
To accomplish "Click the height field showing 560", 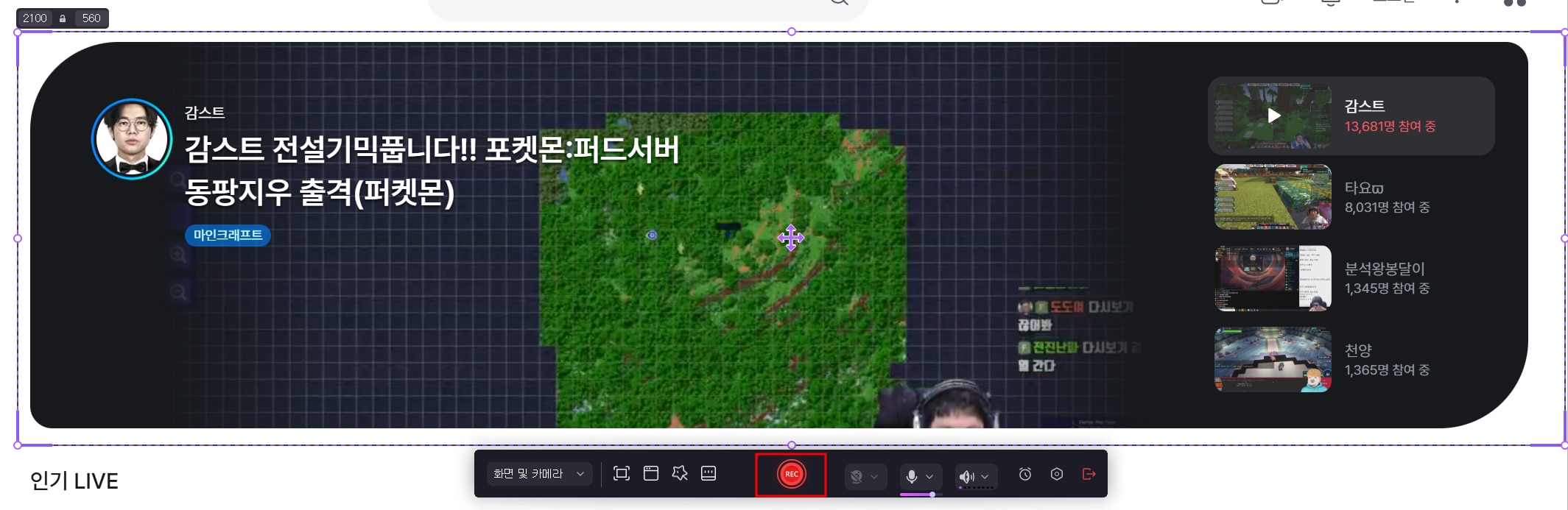I will [91, 18].
